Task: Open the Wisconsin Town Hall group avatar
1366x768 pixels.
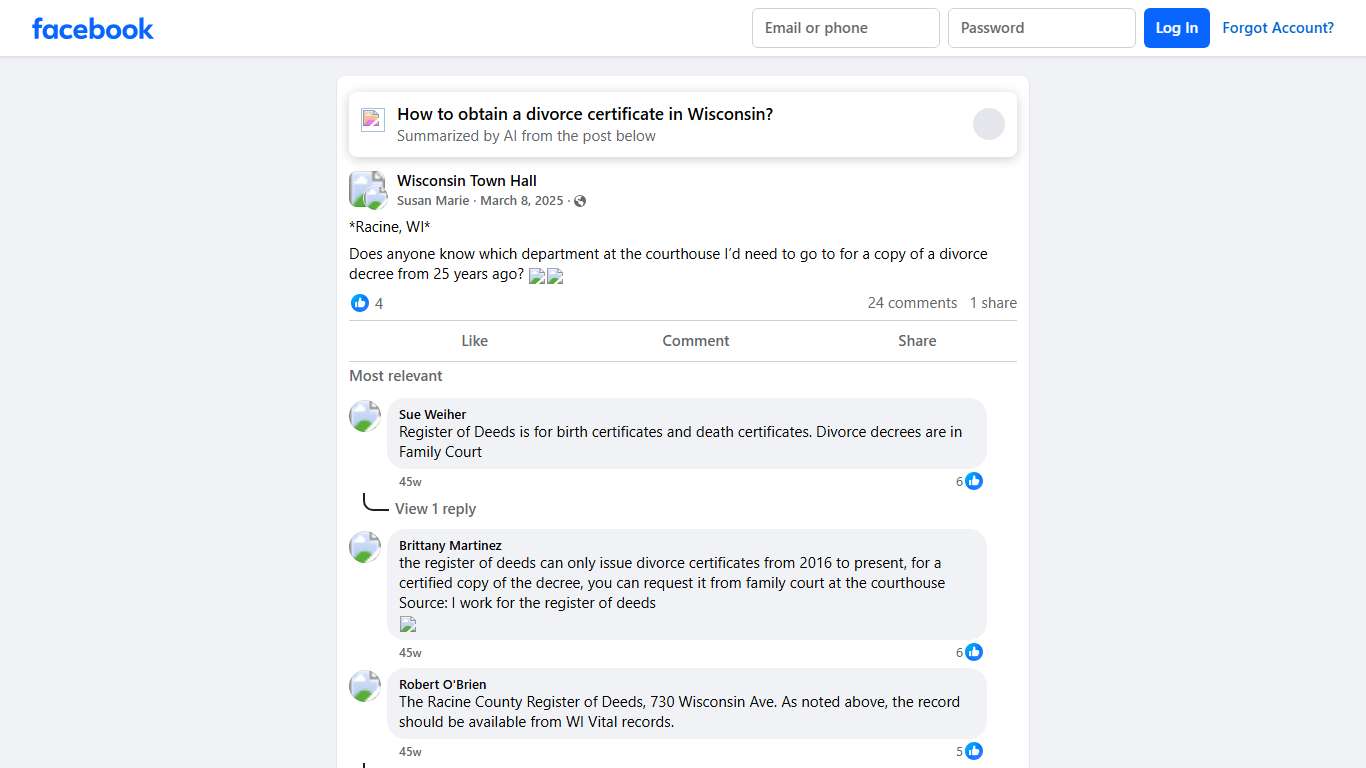Action: (367, 189)
